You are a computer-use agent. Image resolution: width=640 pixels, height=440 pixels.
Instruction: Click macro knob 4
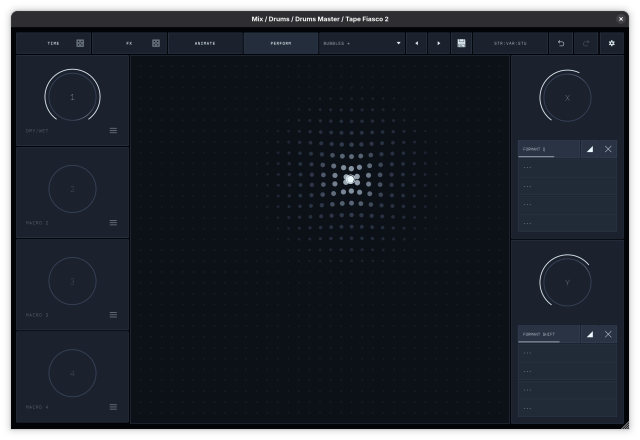73,373
